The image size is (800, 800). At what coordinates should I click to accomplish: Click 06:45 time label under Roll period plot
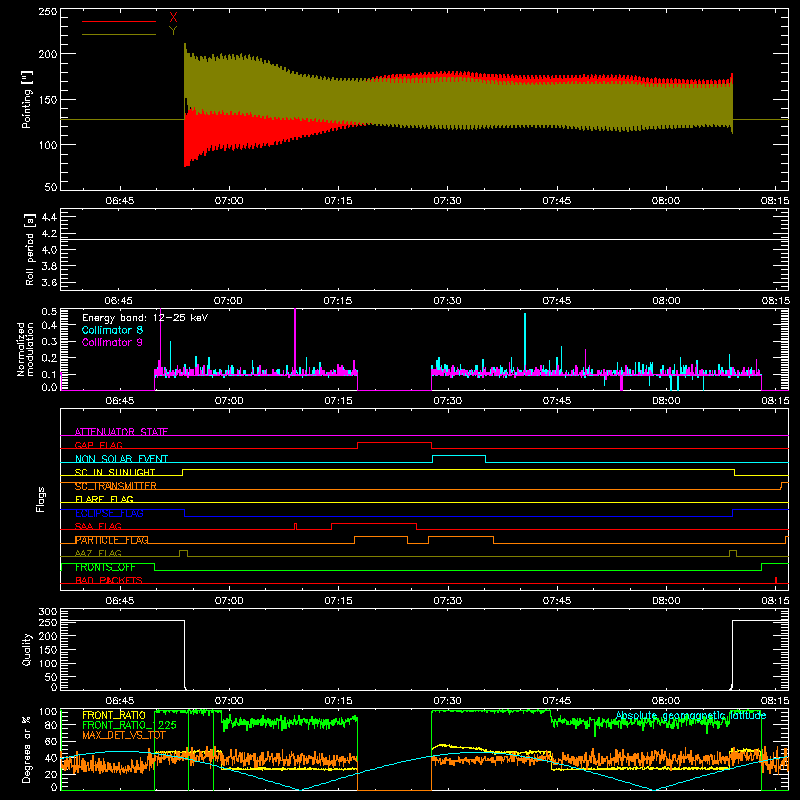point(118,301)
